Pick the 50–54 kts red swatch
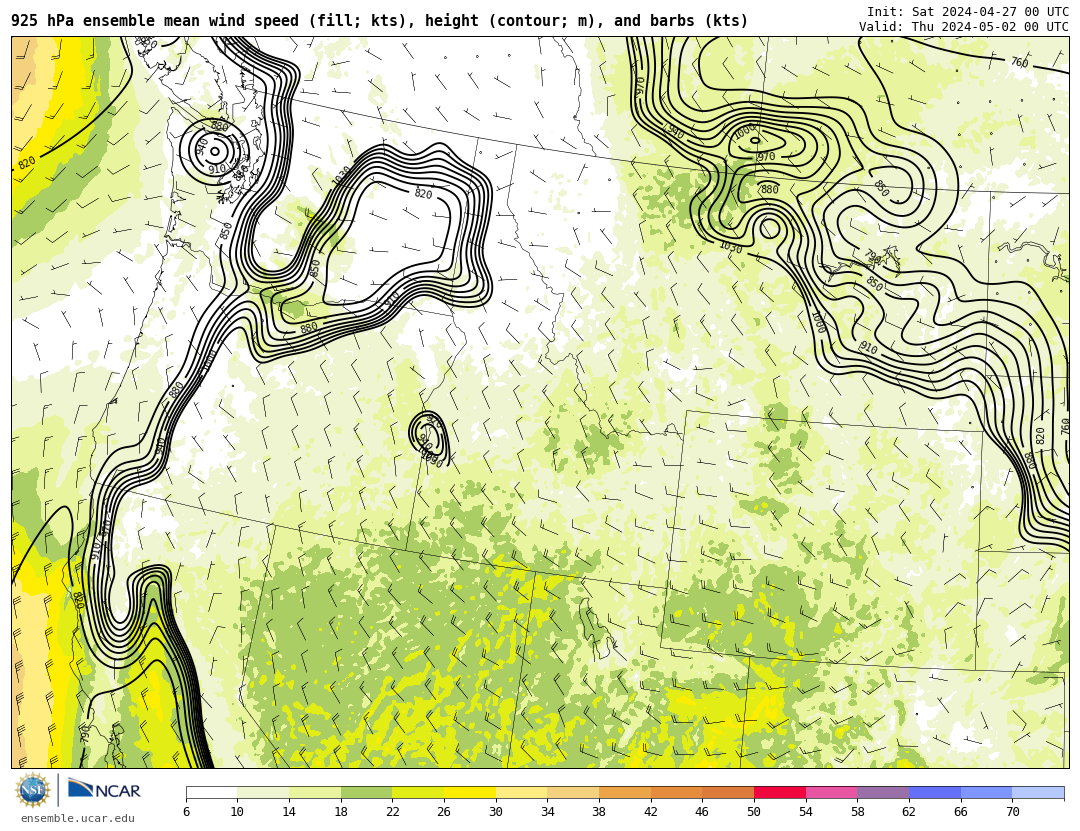 click(780, 792)
